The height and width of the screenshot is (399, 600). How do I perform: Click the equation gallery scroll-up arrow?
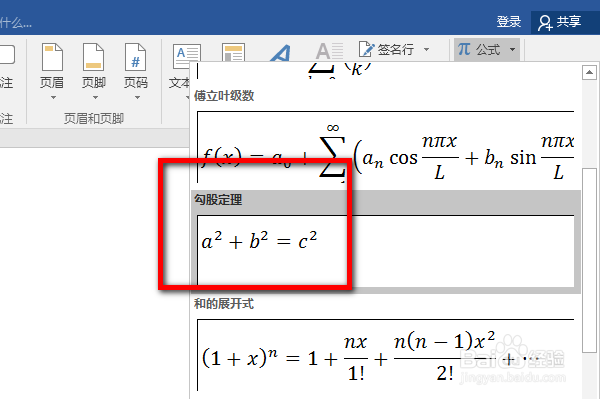pyautogui.click(x=589, y=72)
